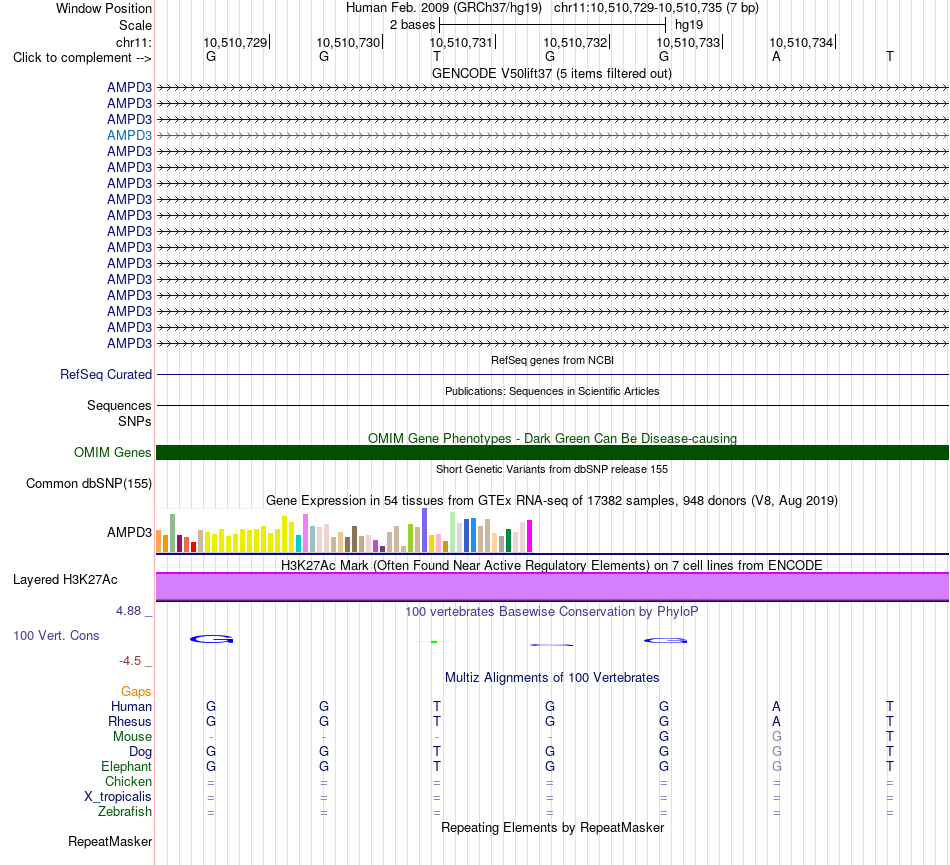Click position marker 10,510,732
Image resolution: width=950 pixels, height=865 pixels.
tap(575, 42)
